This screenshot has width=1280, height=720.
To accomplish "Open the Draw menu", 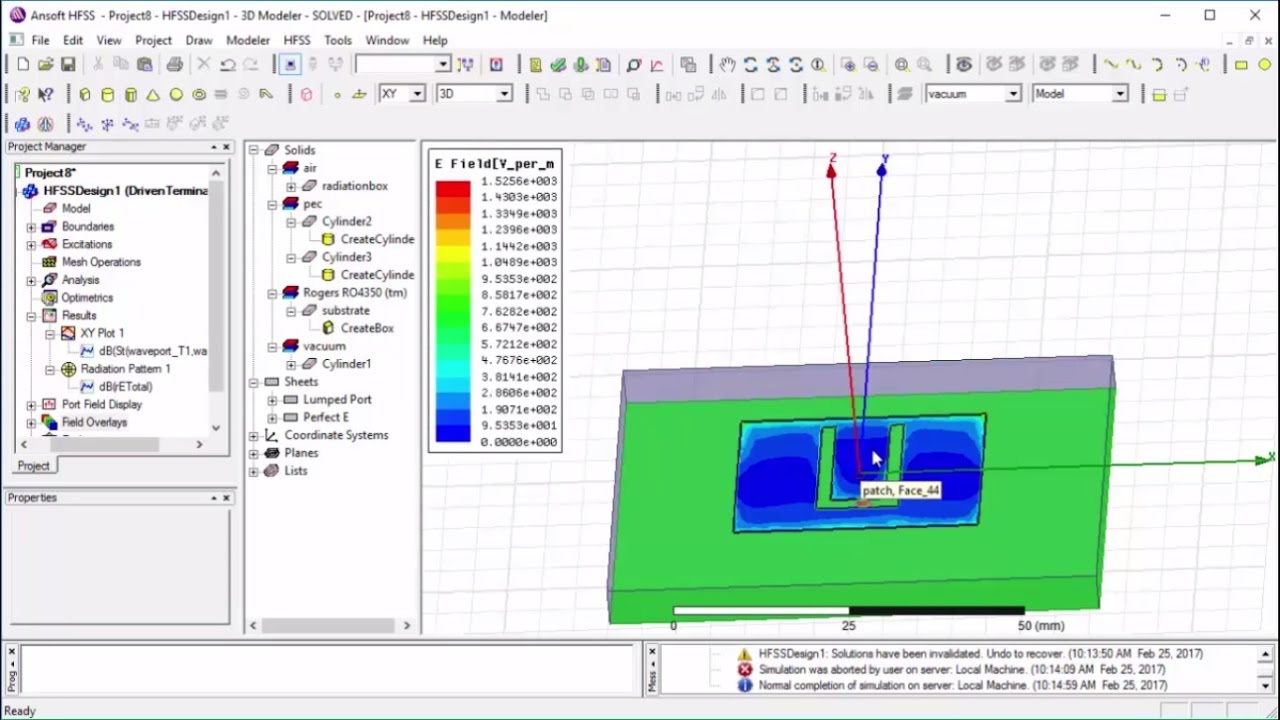I will (x=199, y=40).
